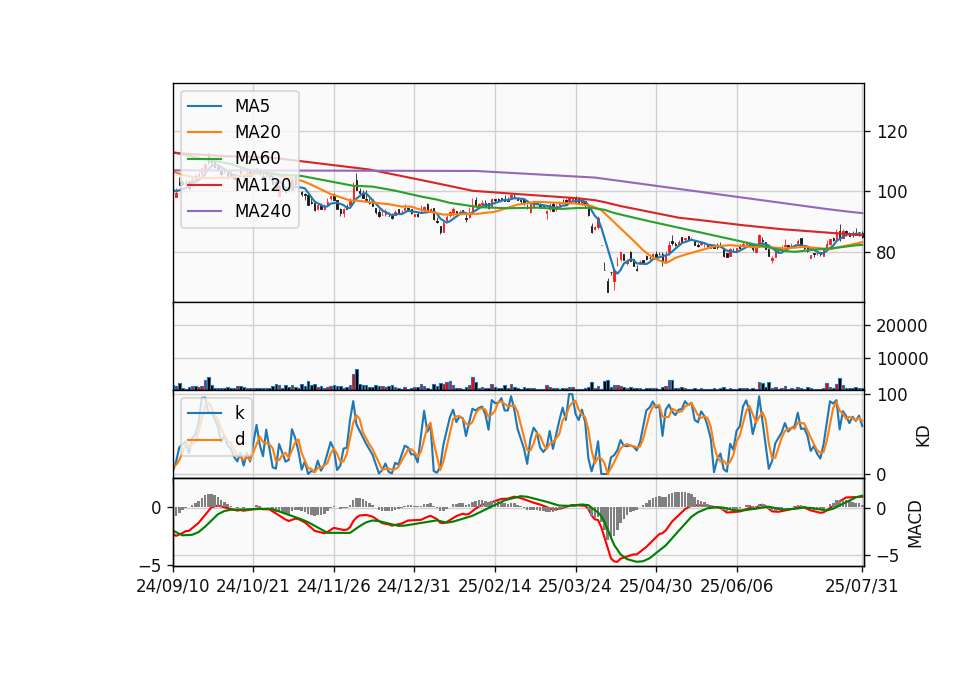The height and width of the screenshot is (690, 960).
Task: Click the 80 price axis label
Action: [886, 253]
